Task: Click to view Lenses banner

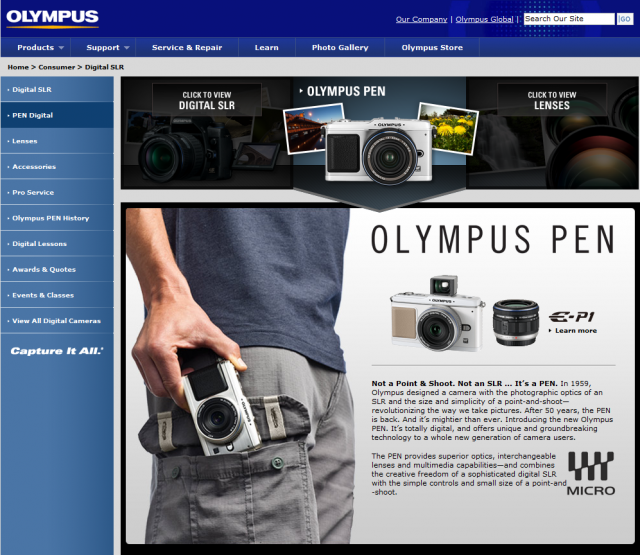Action: tap(552, 100)
